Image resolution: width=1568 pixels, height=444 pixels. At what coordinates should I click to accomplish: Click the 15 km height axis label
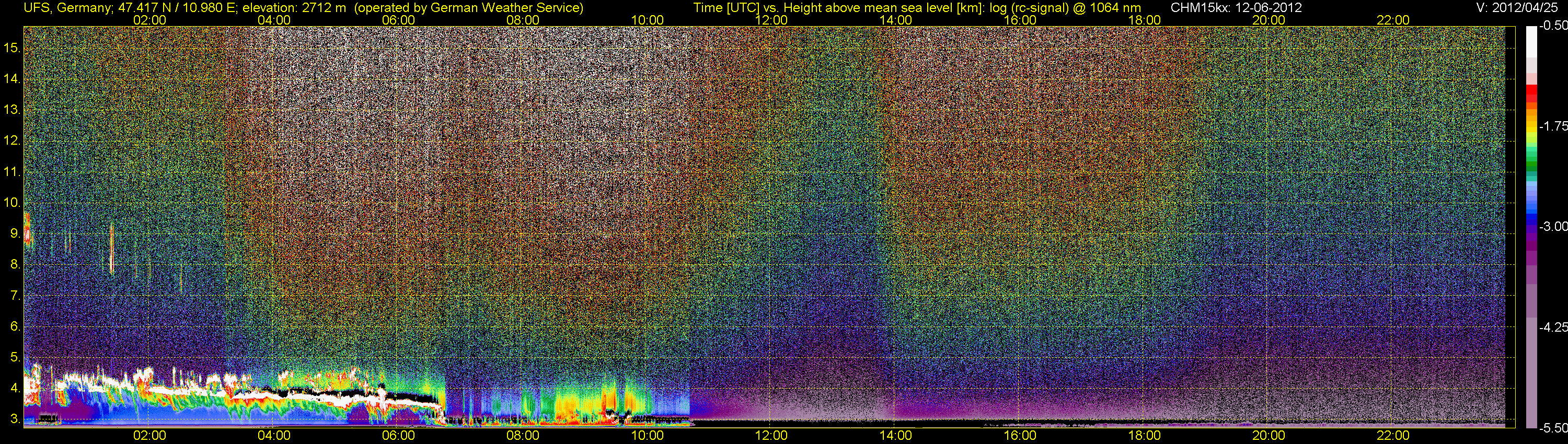point(12,48)
